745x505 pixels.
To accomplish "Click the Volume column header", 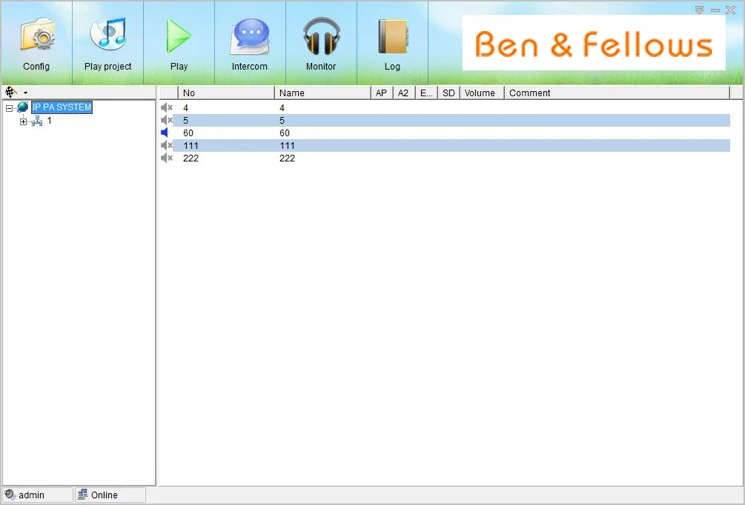I will point(482,93).
